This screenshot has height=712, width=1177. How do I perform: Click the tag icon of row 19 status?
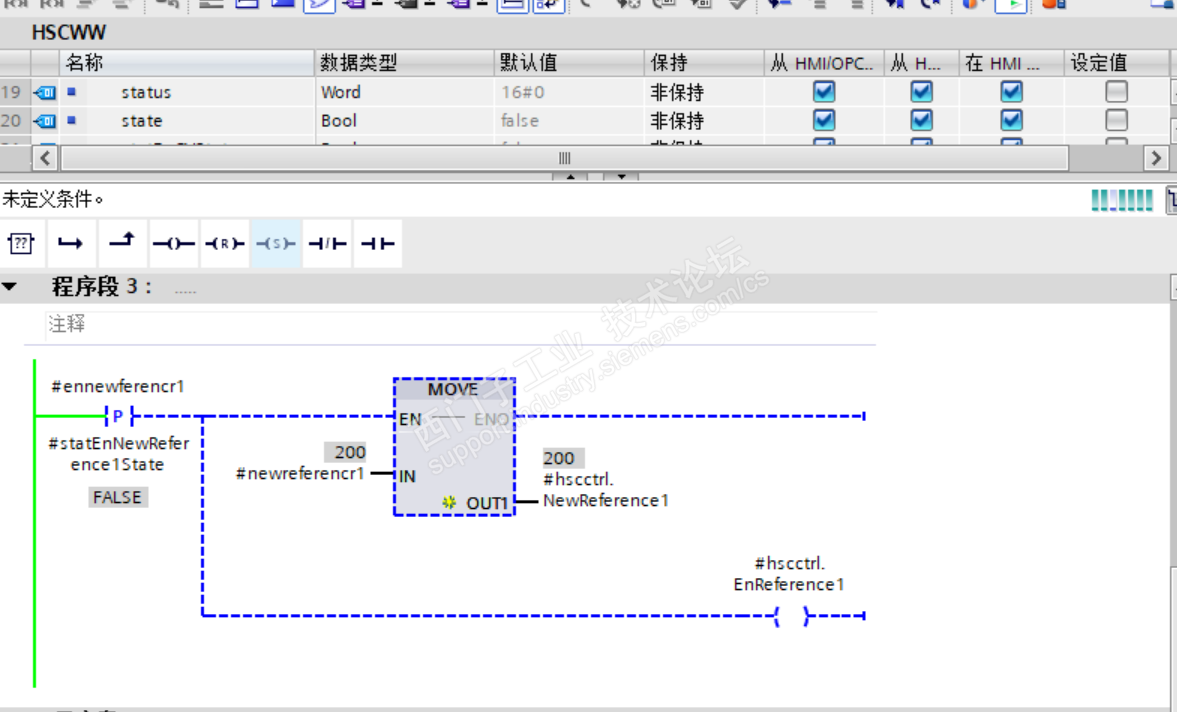click(x=45, y=92)
